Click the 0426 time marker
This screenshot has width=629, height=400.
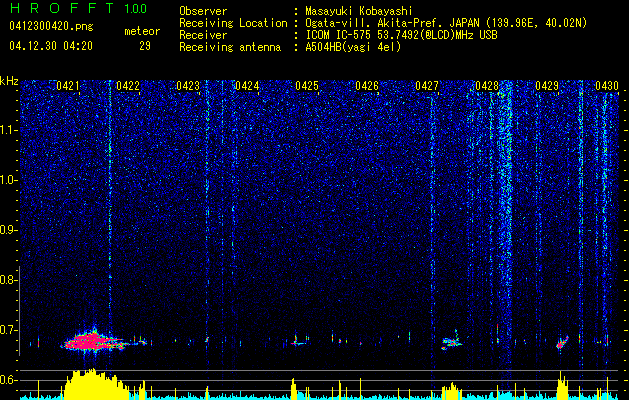(x=367, y=85)
